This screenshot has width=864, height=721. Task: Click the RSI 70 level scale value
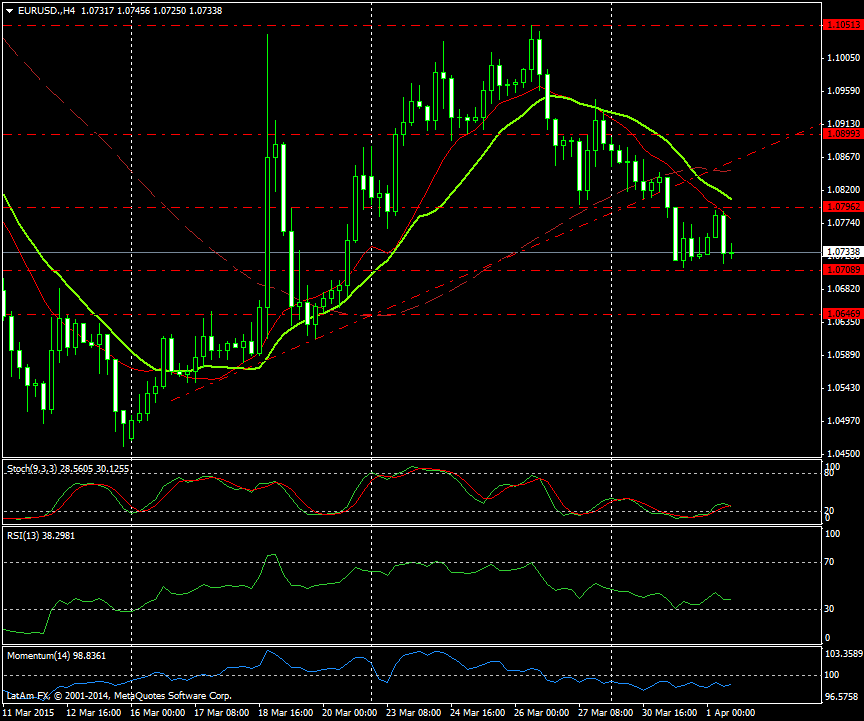coord(830,563)
